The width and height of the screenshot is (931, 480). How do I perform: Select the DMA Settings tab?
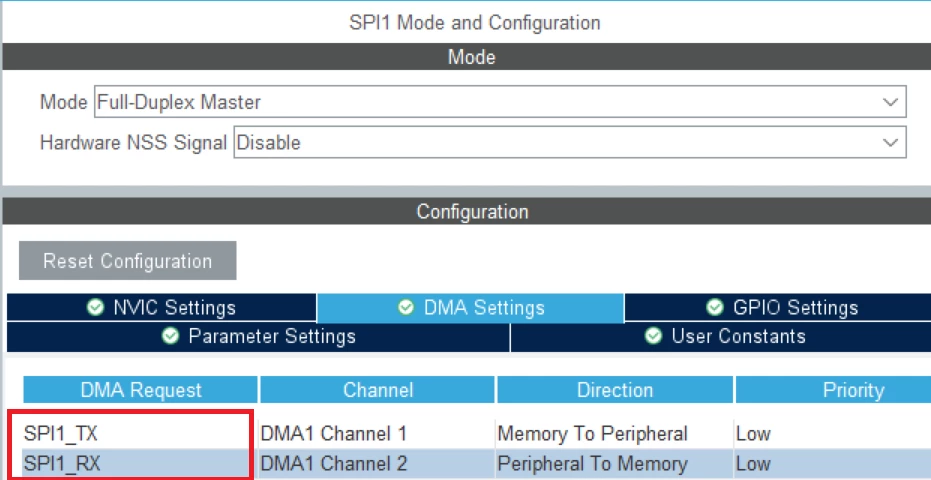470,308
